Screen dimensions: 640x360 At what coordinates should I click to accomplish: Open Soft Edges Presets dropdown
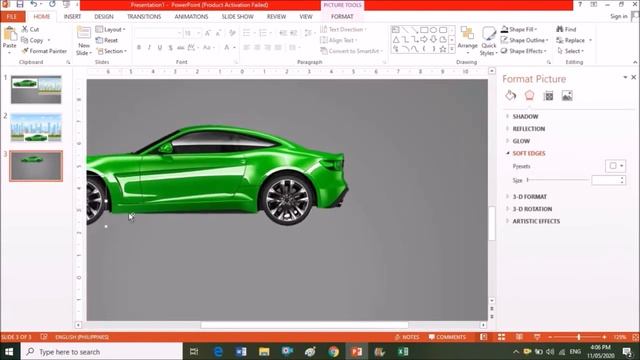[616, 166]
